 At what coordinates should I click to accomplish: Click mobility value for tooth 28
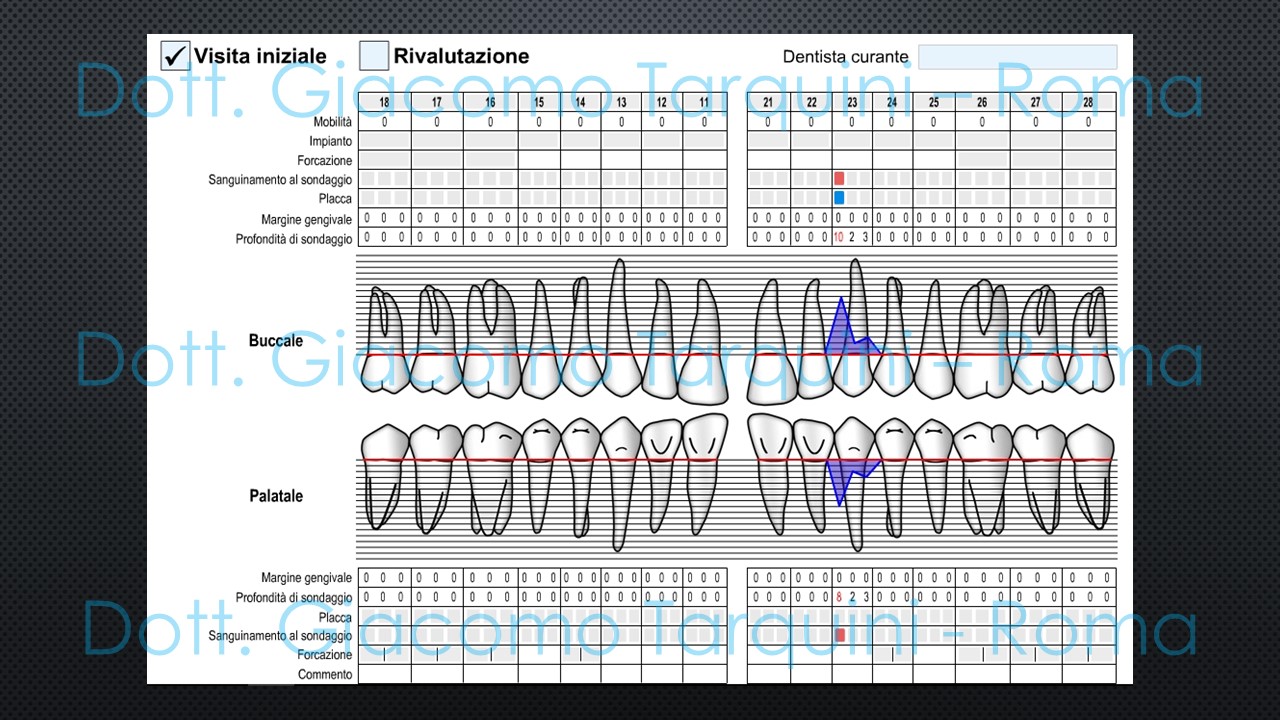click(x=1089, y=122)
